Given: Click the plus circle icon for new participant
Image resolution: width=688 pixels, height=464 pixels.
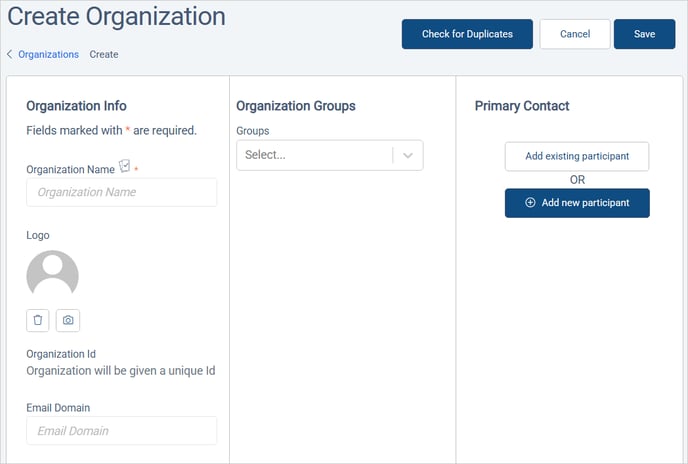Looking at the screenshot, I should coord(530,203).
